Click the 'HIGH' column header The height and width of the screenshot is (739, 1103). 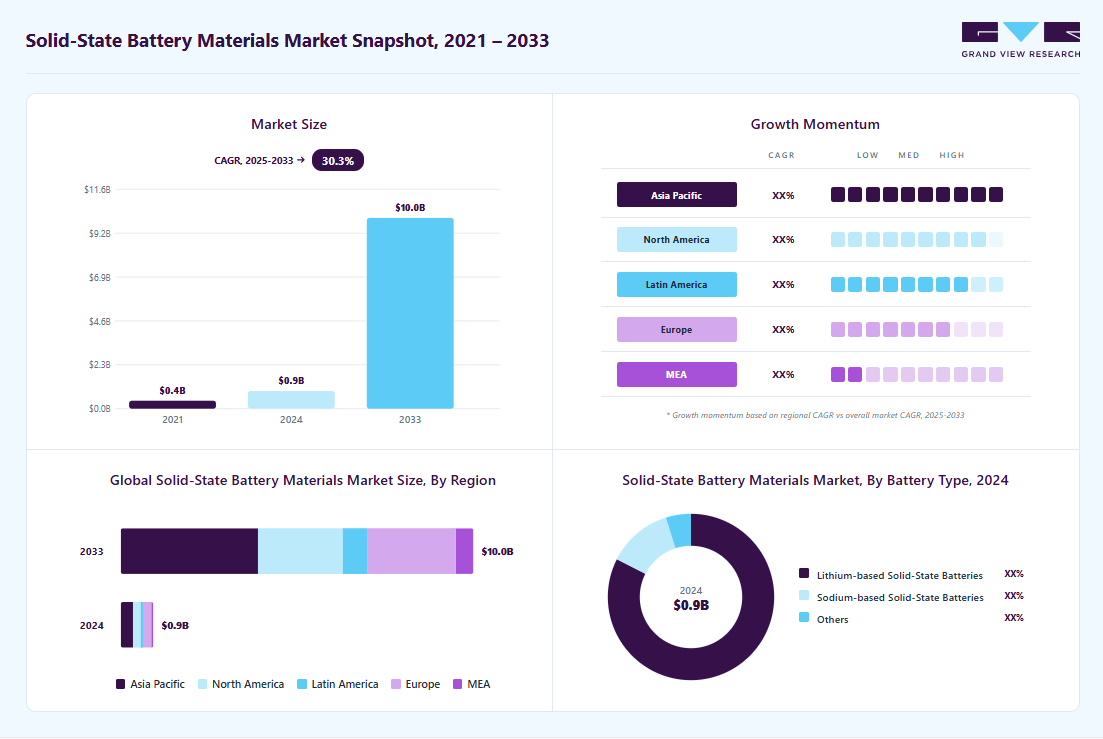(952, 155)
